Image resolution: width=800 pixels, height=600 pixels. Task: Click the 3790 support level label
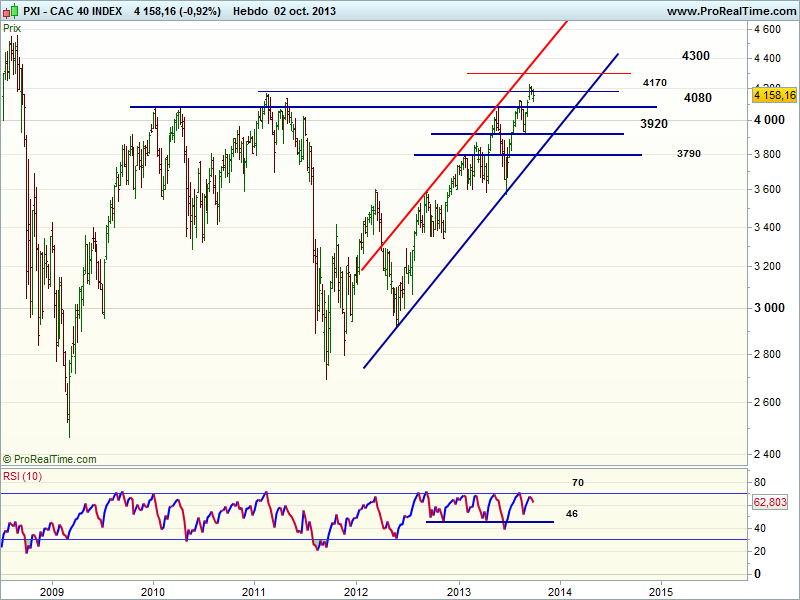(688, 154)
